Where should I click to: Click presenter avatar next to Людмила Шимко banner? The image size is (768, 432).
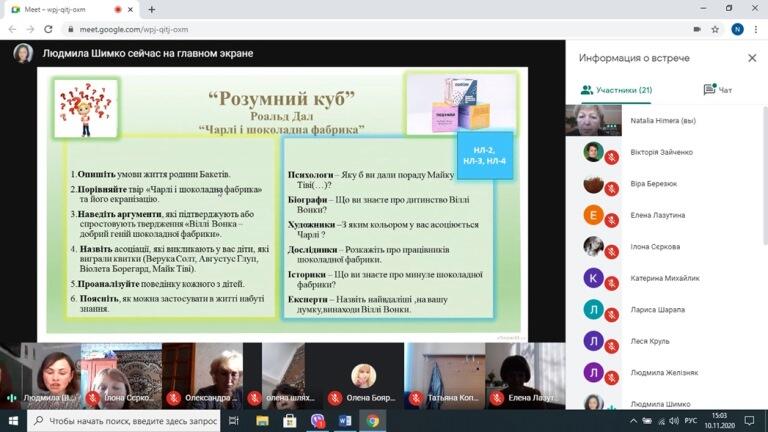pos(23,53)
